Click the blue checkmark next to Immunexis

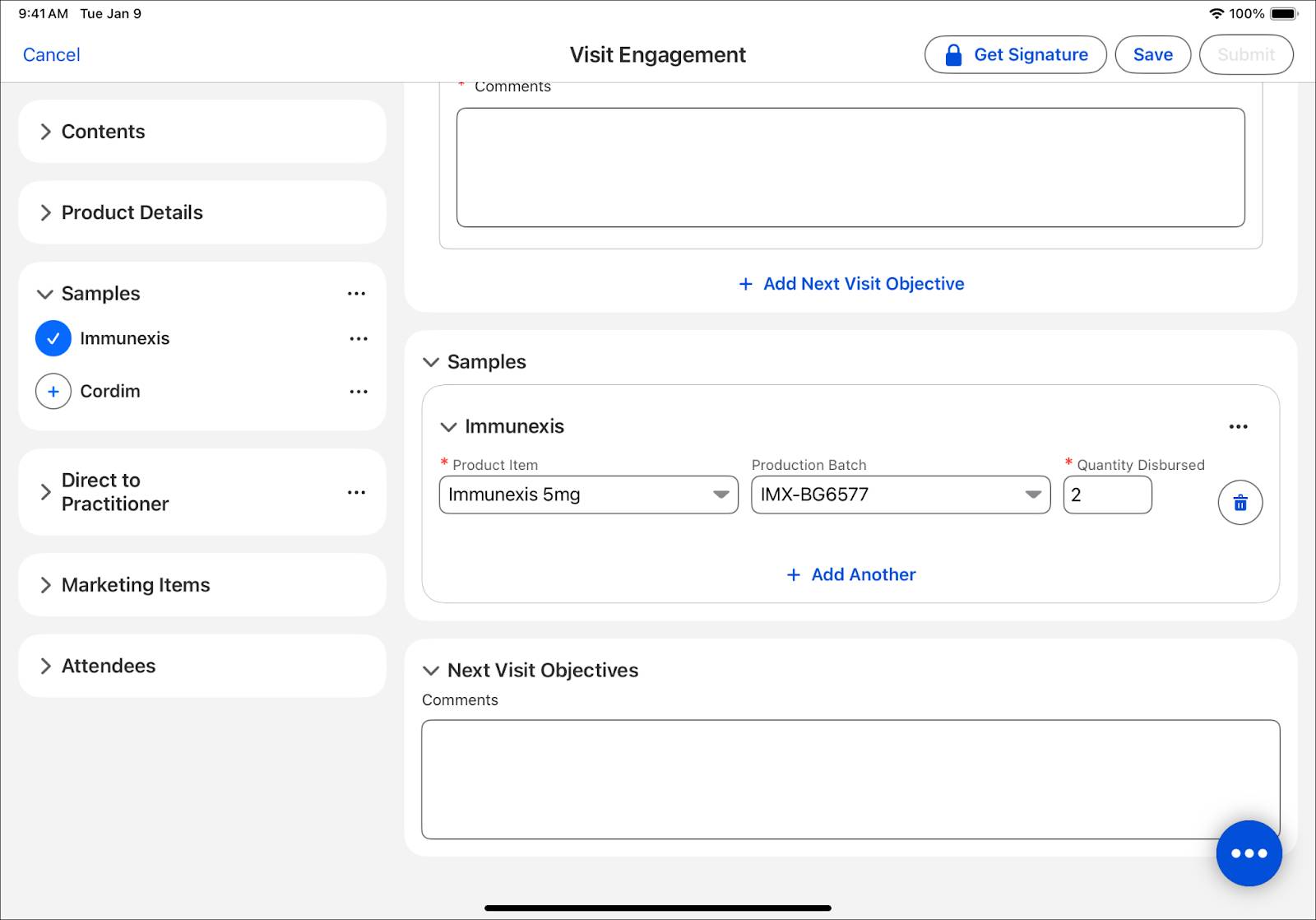point(53,337)
